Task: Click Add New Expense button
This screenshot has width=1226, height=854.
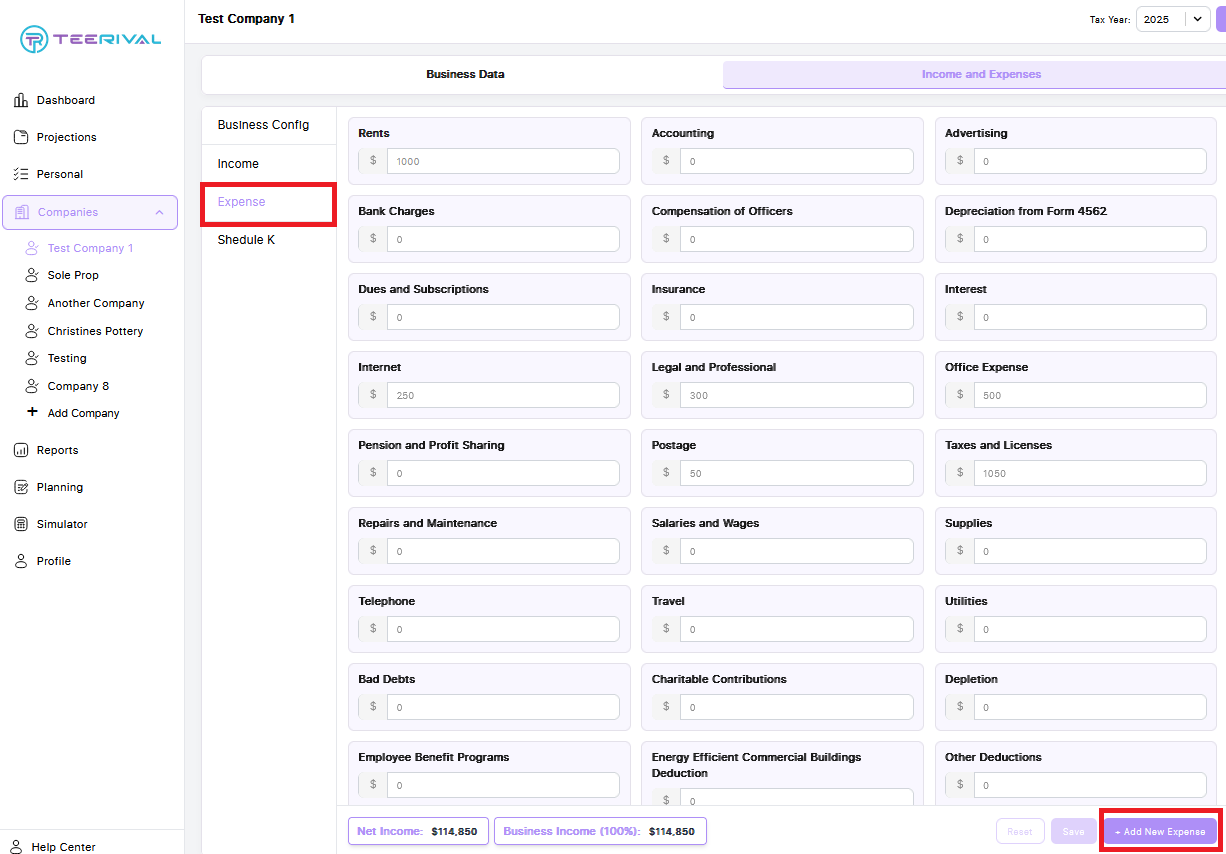Action: (x=1160, y=831)
